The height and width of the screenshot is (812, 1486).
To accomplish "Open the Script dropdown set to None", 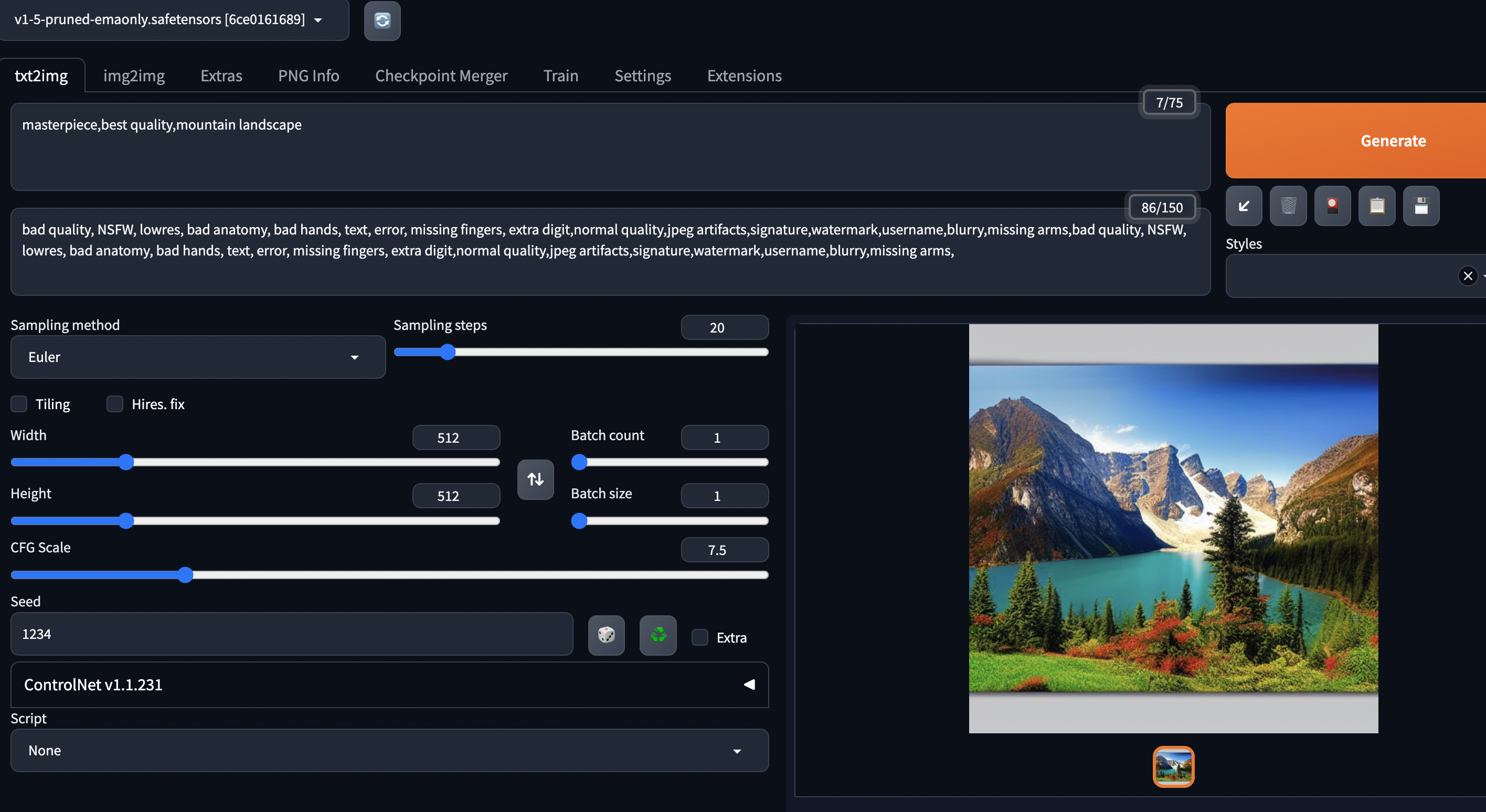I will point(389,750).
